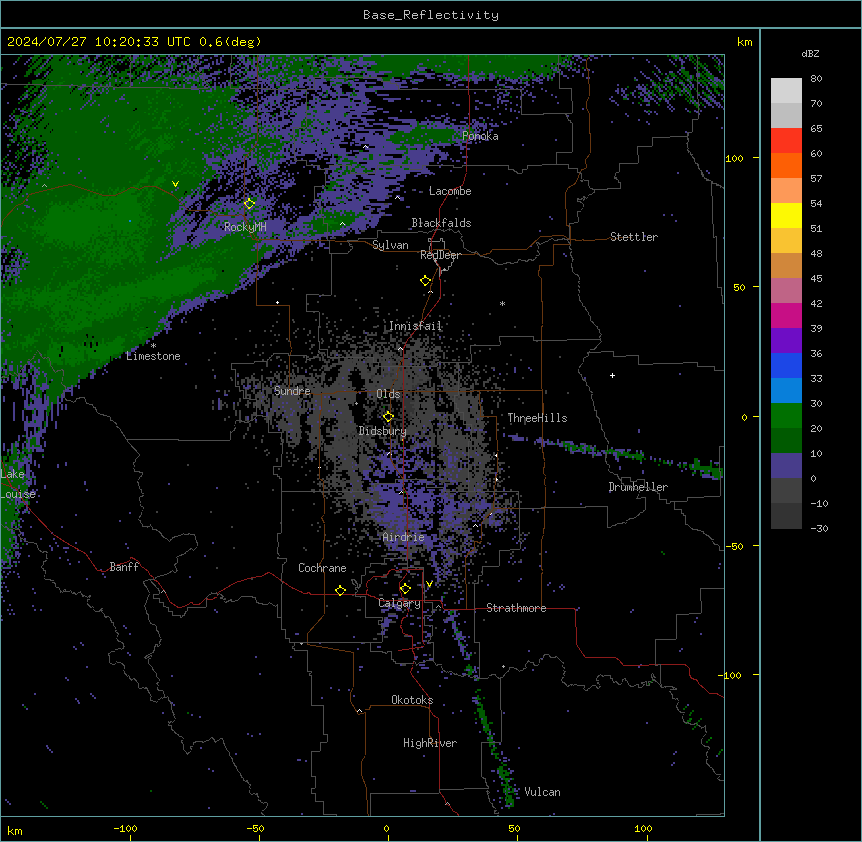862x842 pixels.
Task: Click the Strathmore label
Action: [516, 608]
